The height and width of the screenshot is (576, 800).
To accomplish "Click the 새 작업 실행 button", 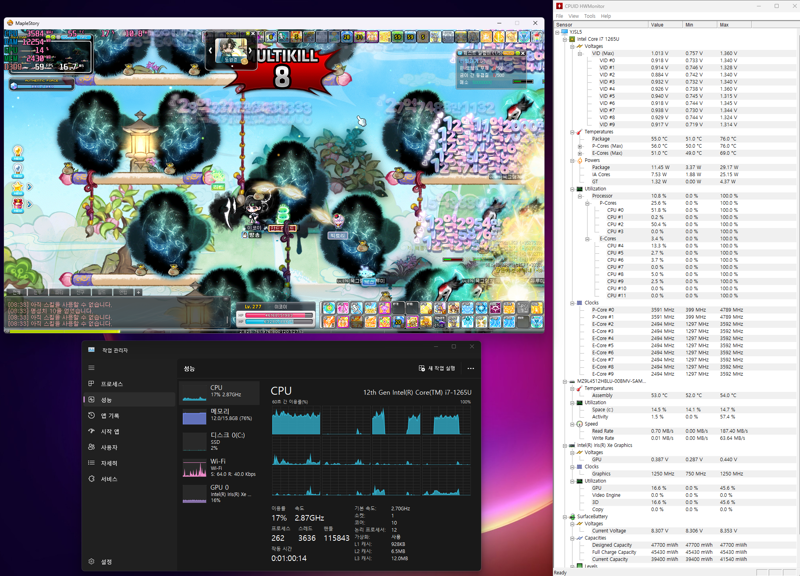I will point(437,368).
